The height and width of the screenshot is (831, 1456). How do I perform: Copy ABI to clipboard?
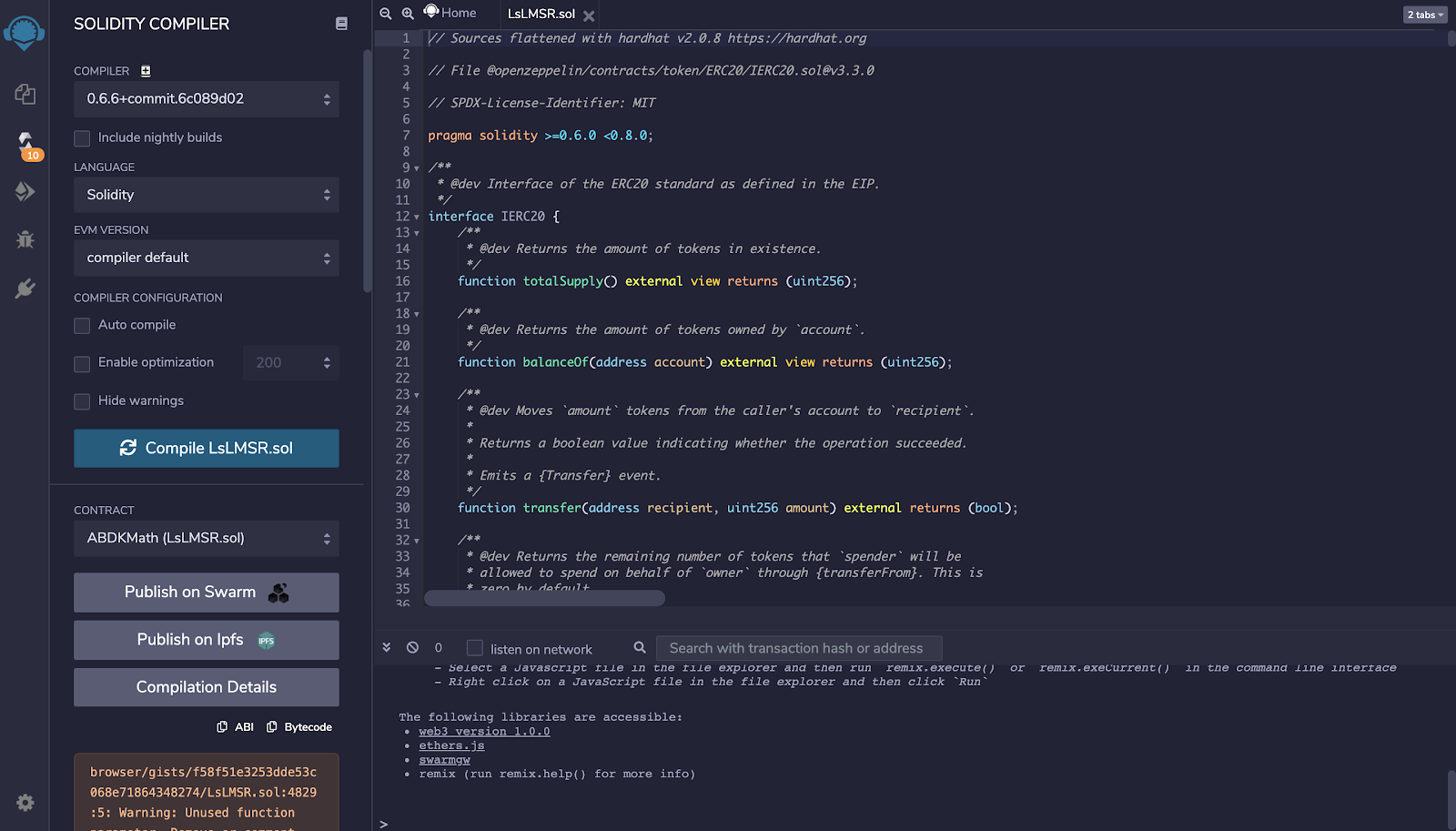tap(235, 727)
